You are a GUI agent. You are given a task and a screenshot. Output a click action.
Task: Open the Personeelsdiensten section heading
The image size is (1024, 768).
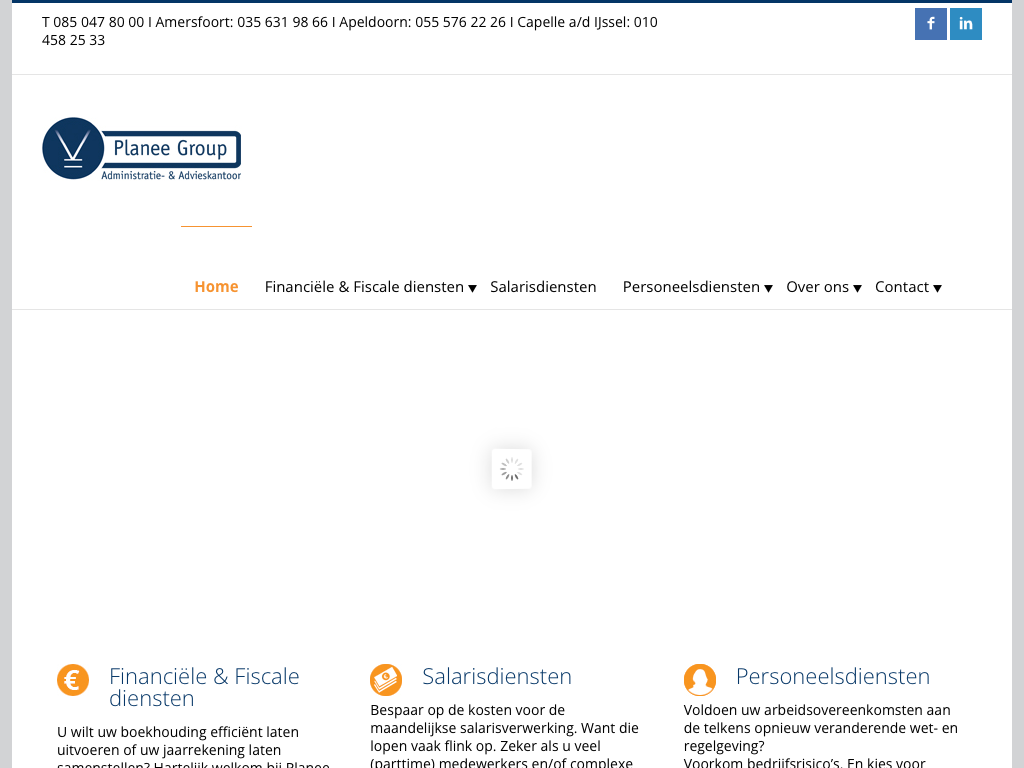click(x=833, y=677)
